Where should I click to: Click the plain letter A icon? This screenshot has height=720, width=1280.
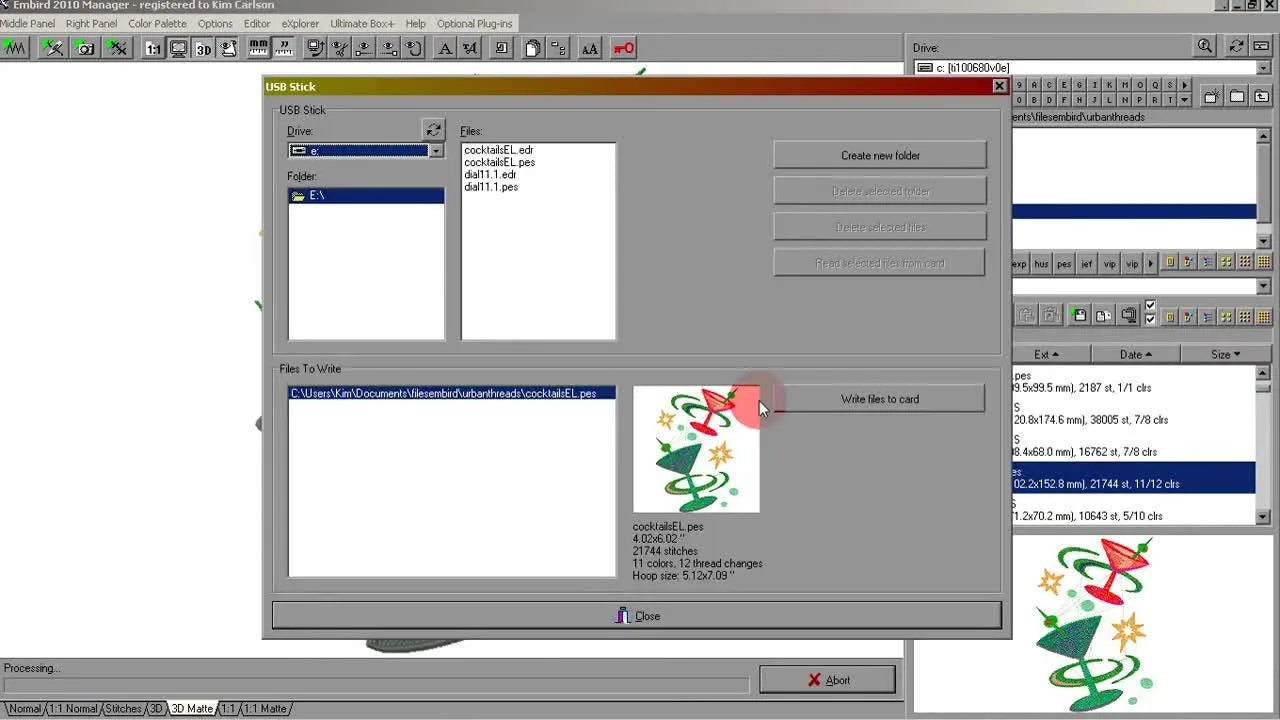pos(445,48)
